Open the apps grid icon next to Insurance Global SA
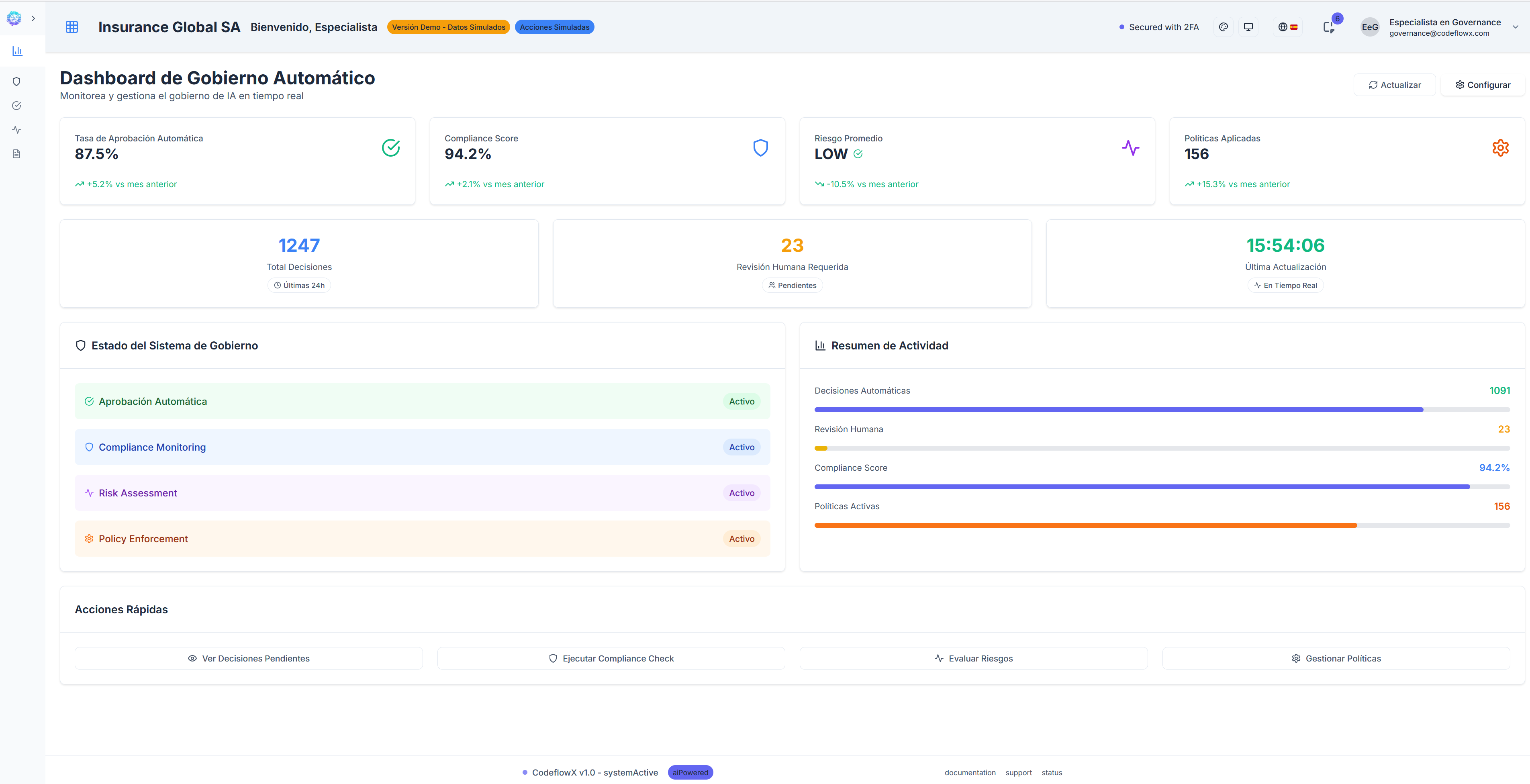The height and width of the screenshot is (784, 1530). pyautogui.click(x=72, y=27)
